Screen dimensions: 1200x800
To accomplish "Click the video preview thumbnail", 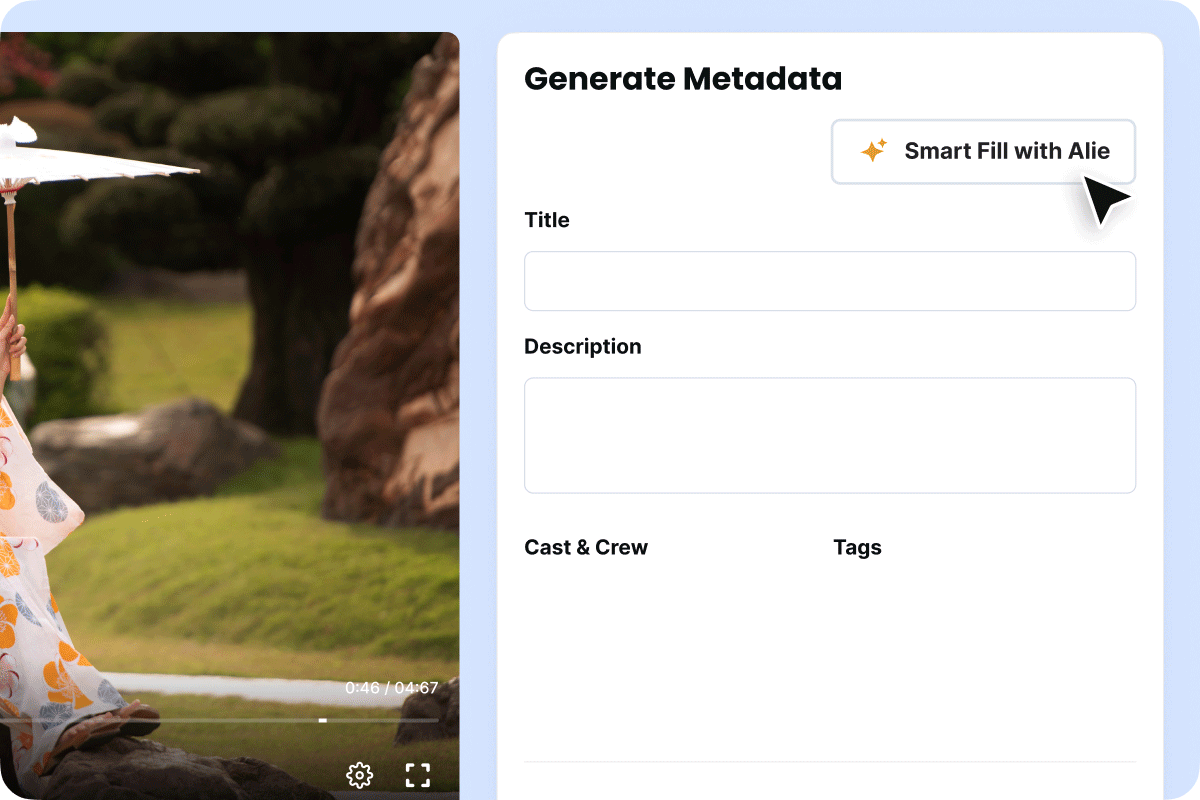I will [230, 400].
